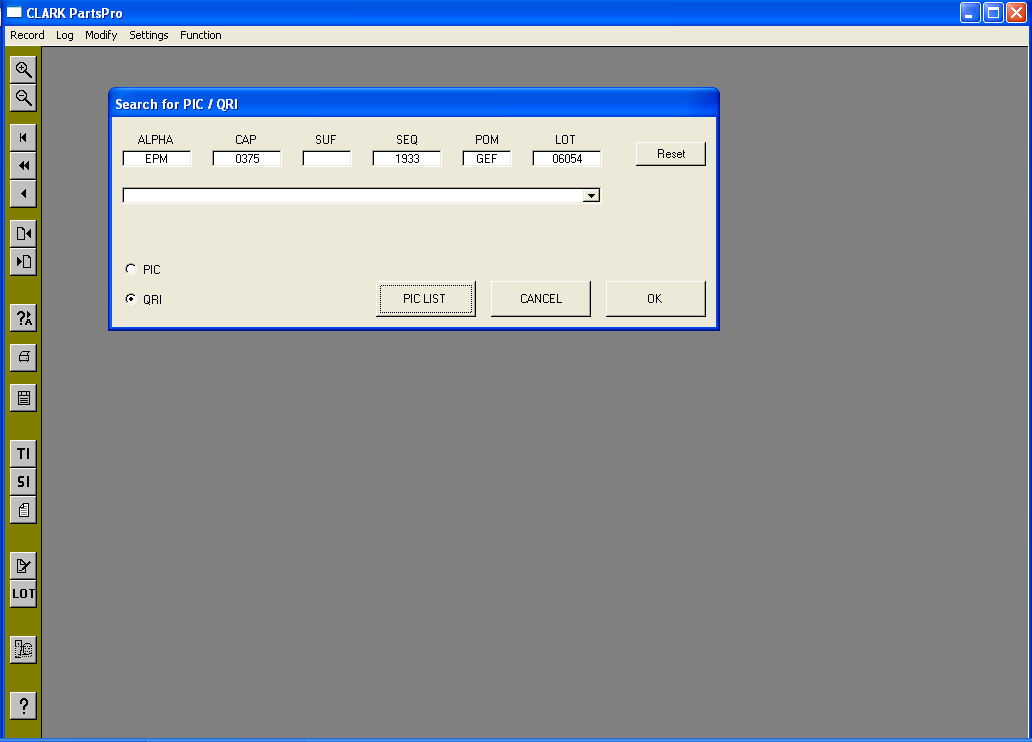Click the Search for PIC / QRI title bar
The height and width of the screenshot is (742, 1032).
click(x=413, y=104)
